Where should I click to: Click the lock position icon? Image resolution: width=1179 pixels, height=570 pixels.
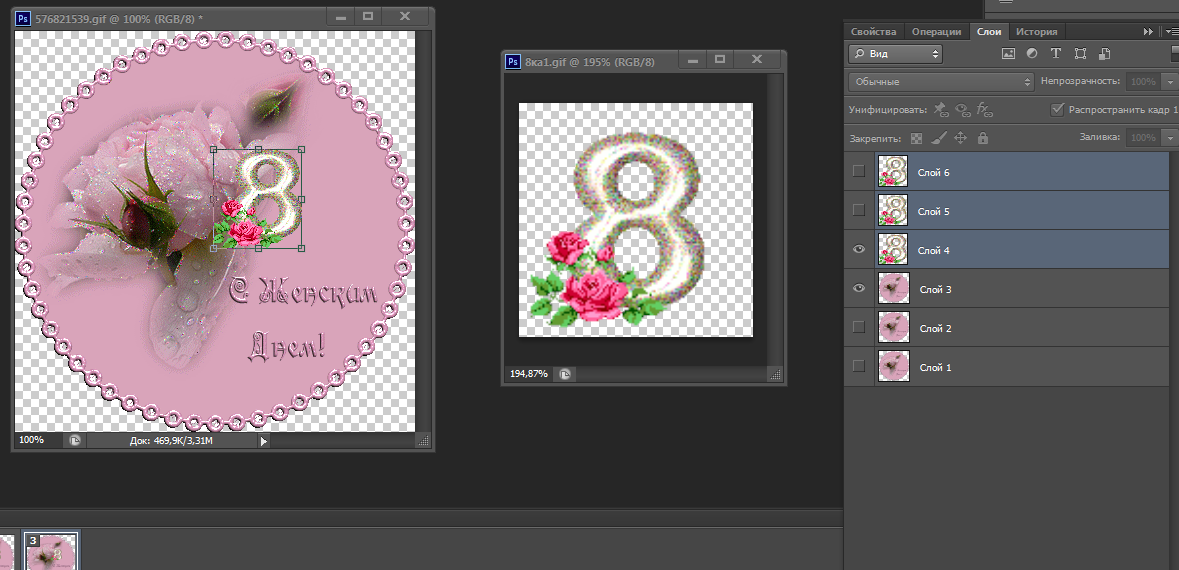click(961, 139)
